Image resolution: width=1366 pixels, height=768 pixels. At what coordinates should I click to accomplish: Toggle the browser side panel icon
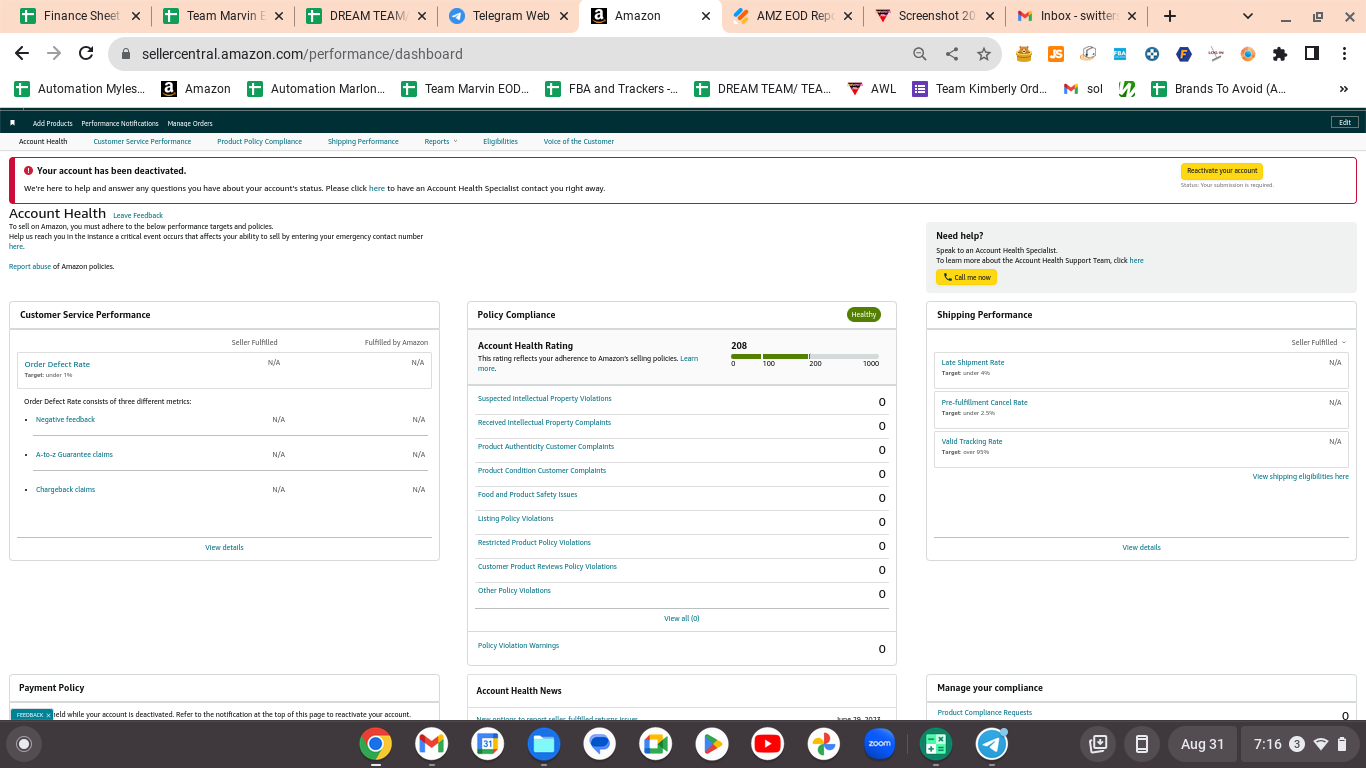pyautogui.click(x=1312, y=54)
